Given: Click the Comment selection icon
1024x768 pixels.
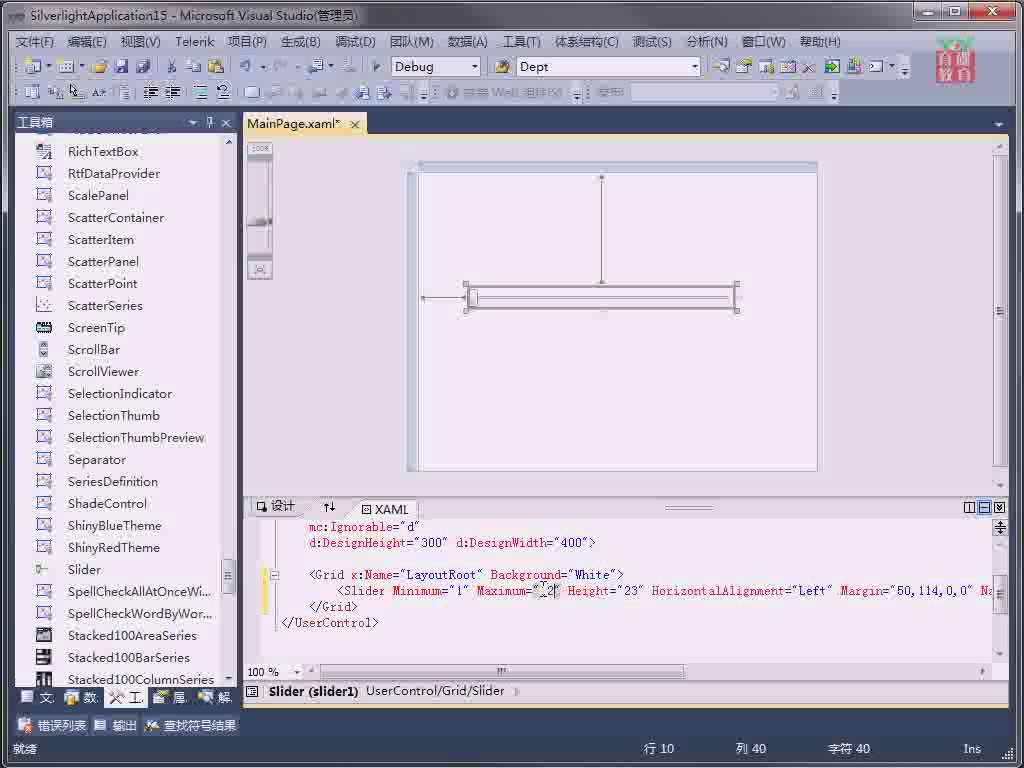Looking at the screenshot, I should click(200, 92).
